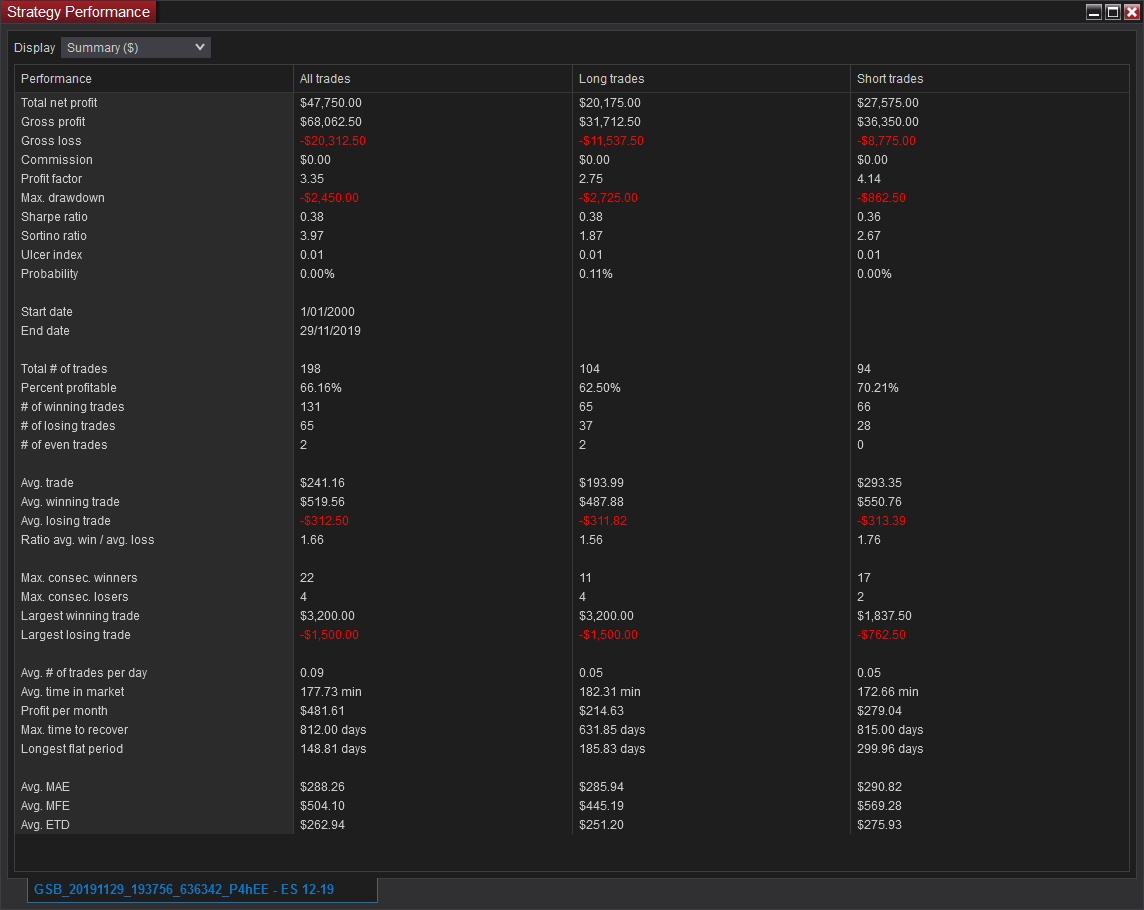This screenshot has width=1144, height=910.
Task: Click the Strategy Performance title tab
Action: point(79,12)
